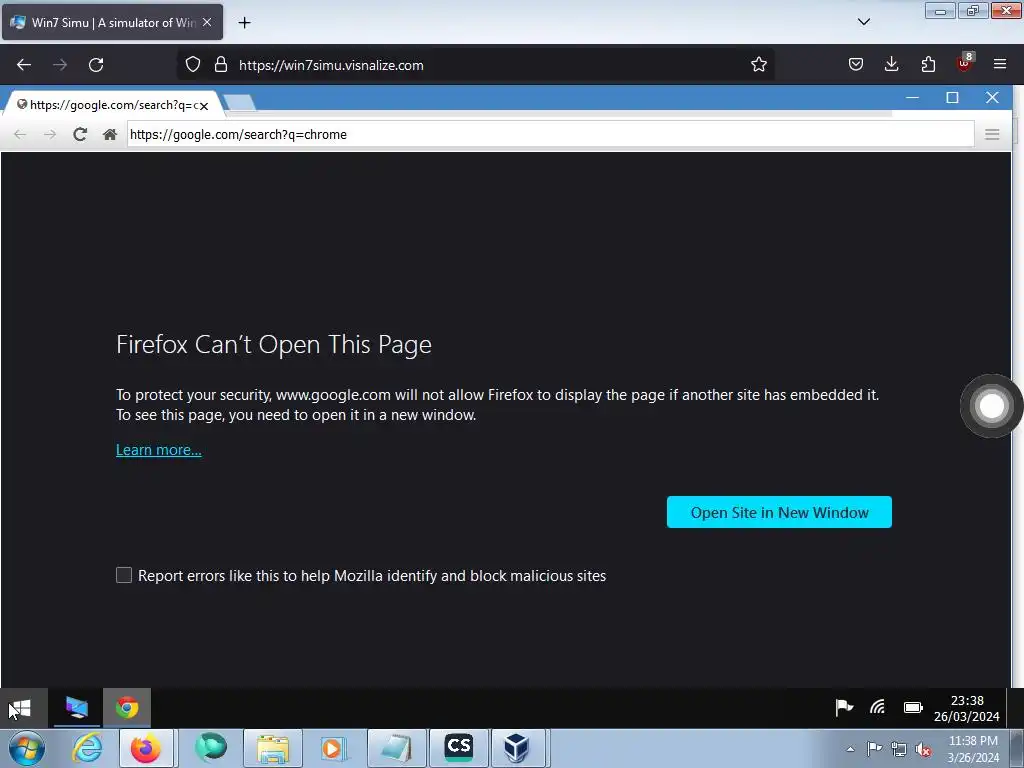The height and width of the screenshot is (768, 1024).
Task: Click the CS application taskbar icon
Action: [x=458, y=748]
